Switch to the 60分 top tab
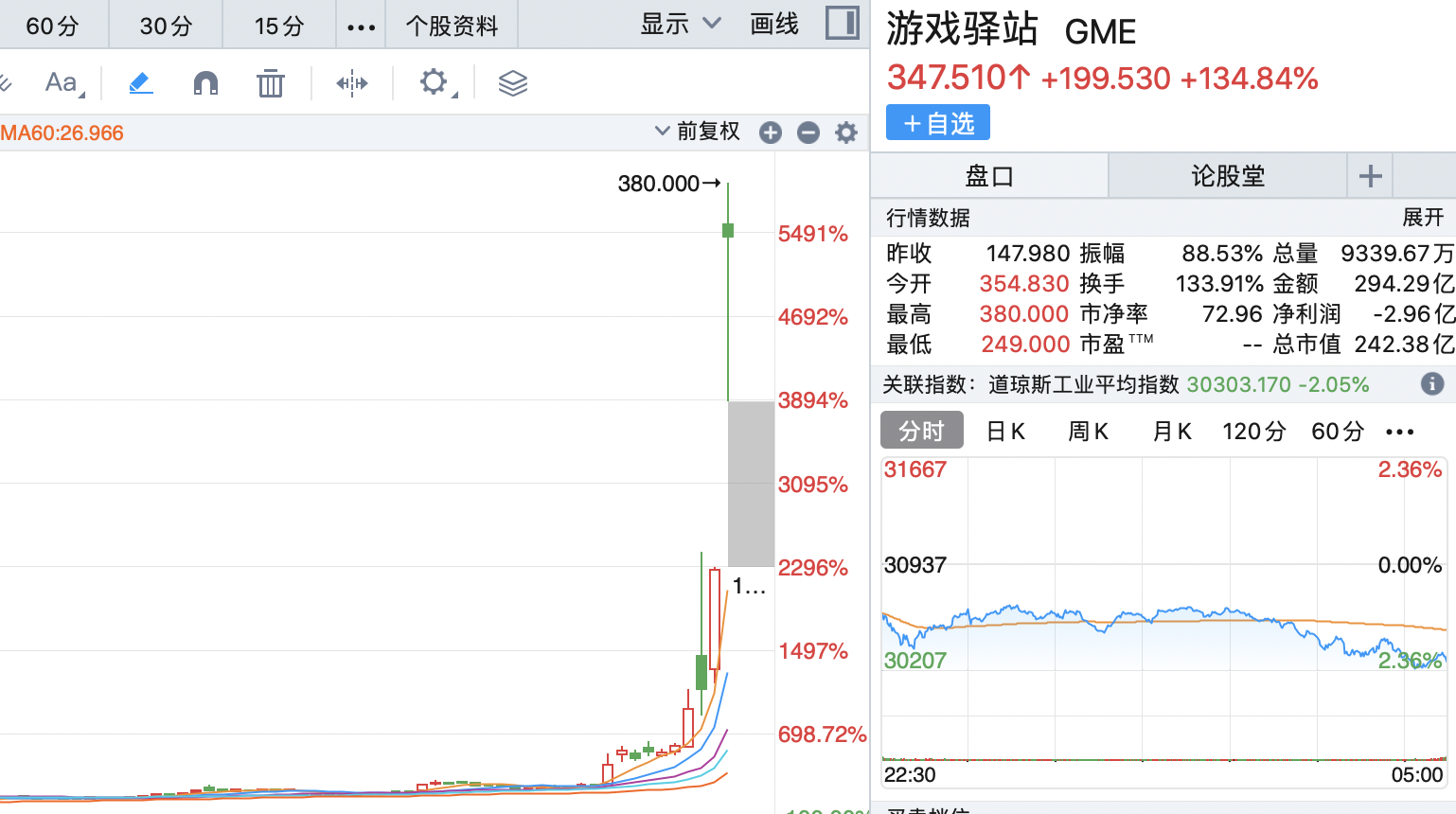Image resolution: width=1456 pixels, height=814 pixels. pos(53,26)
